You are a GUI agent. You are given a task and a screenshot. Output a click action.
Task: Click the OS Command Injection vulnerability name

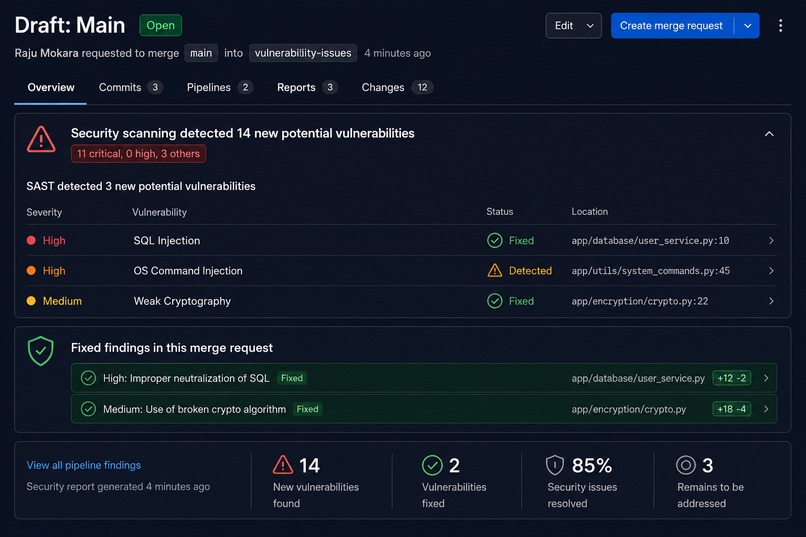pyautogui.click(x=188, y=271)
